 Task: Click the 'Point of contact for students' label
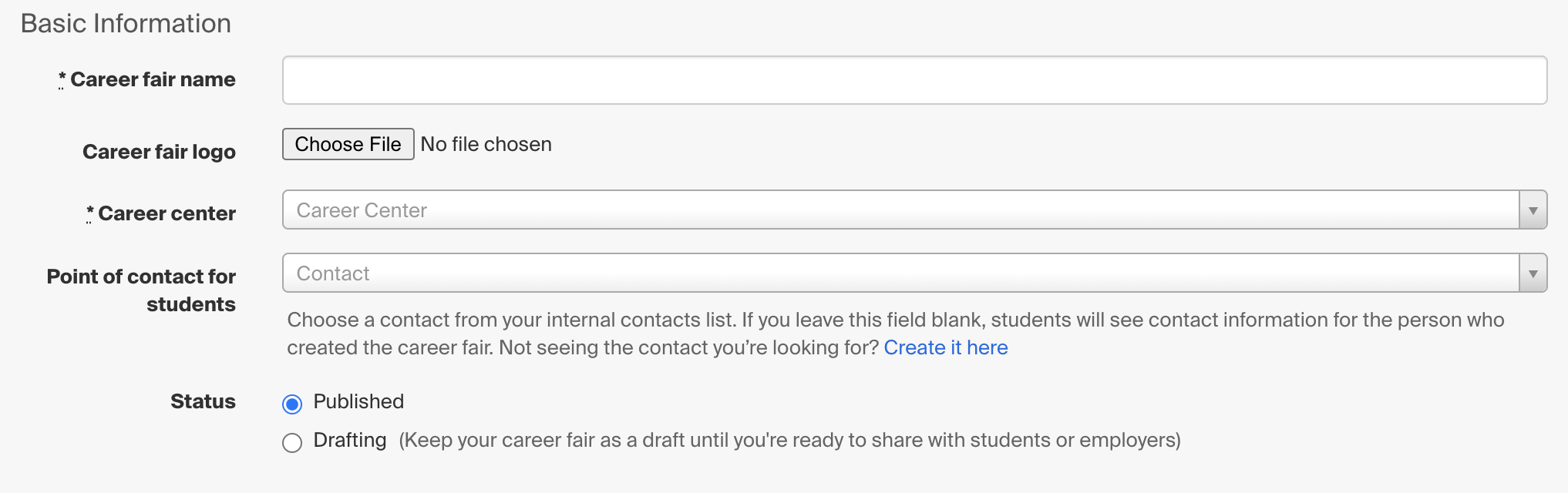click(x=142, y=290)
